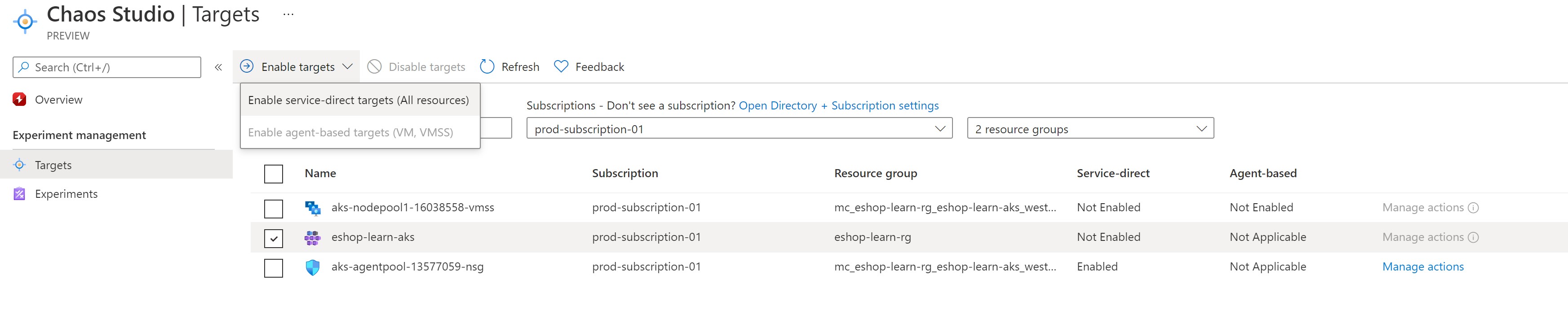This screenshot has height=314, width=1568.
Task: Click the aks-nodepool1-16038558-vmss resource name
Action: (413, 207)
